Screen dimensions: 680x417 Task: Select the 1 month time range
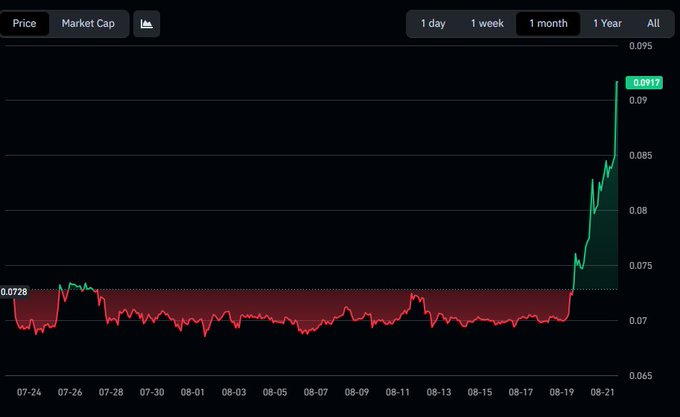[x=548, y=23]
